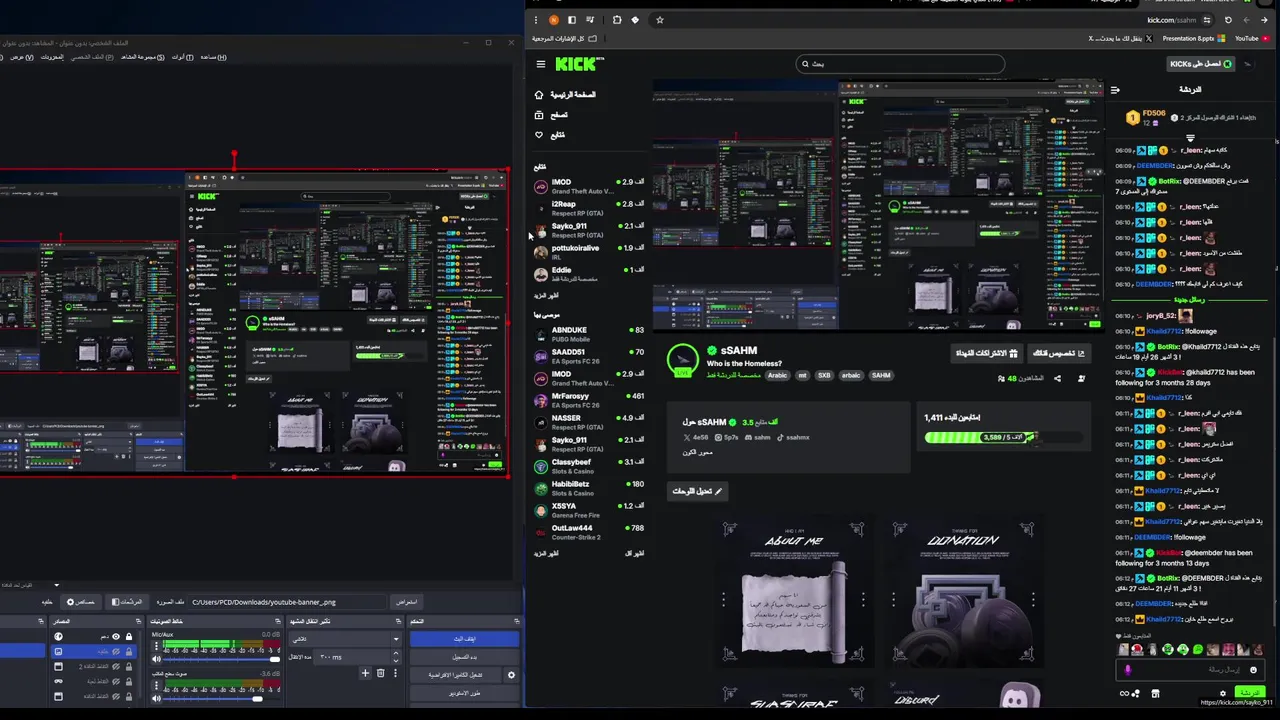The width and height of the screenshot is (1280, 720).
Task: Open Classybeef Slots & Casino channel
Action: tap(590, 466)
